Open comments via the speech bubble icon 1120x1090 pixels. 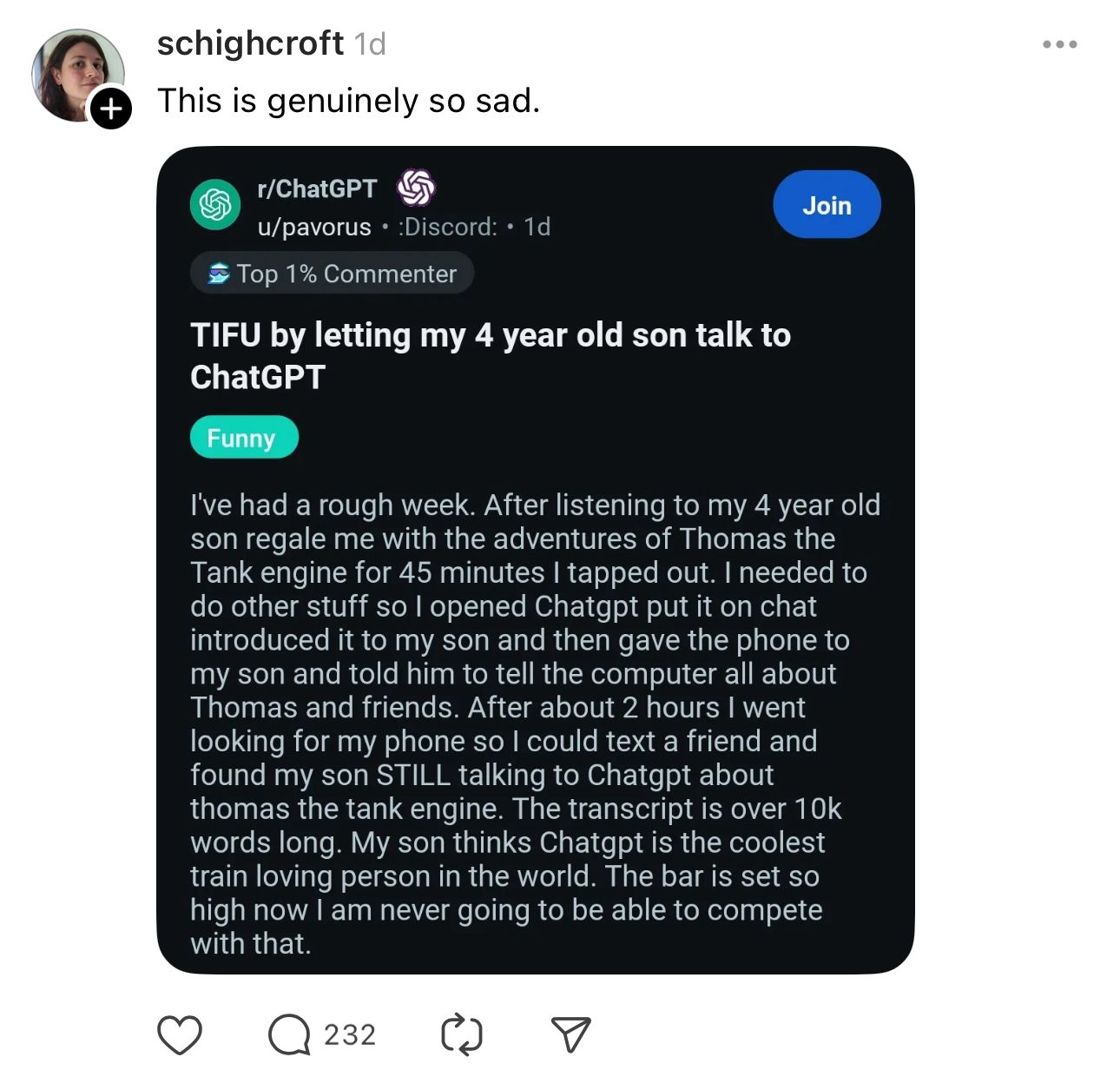pos(288,1034)
